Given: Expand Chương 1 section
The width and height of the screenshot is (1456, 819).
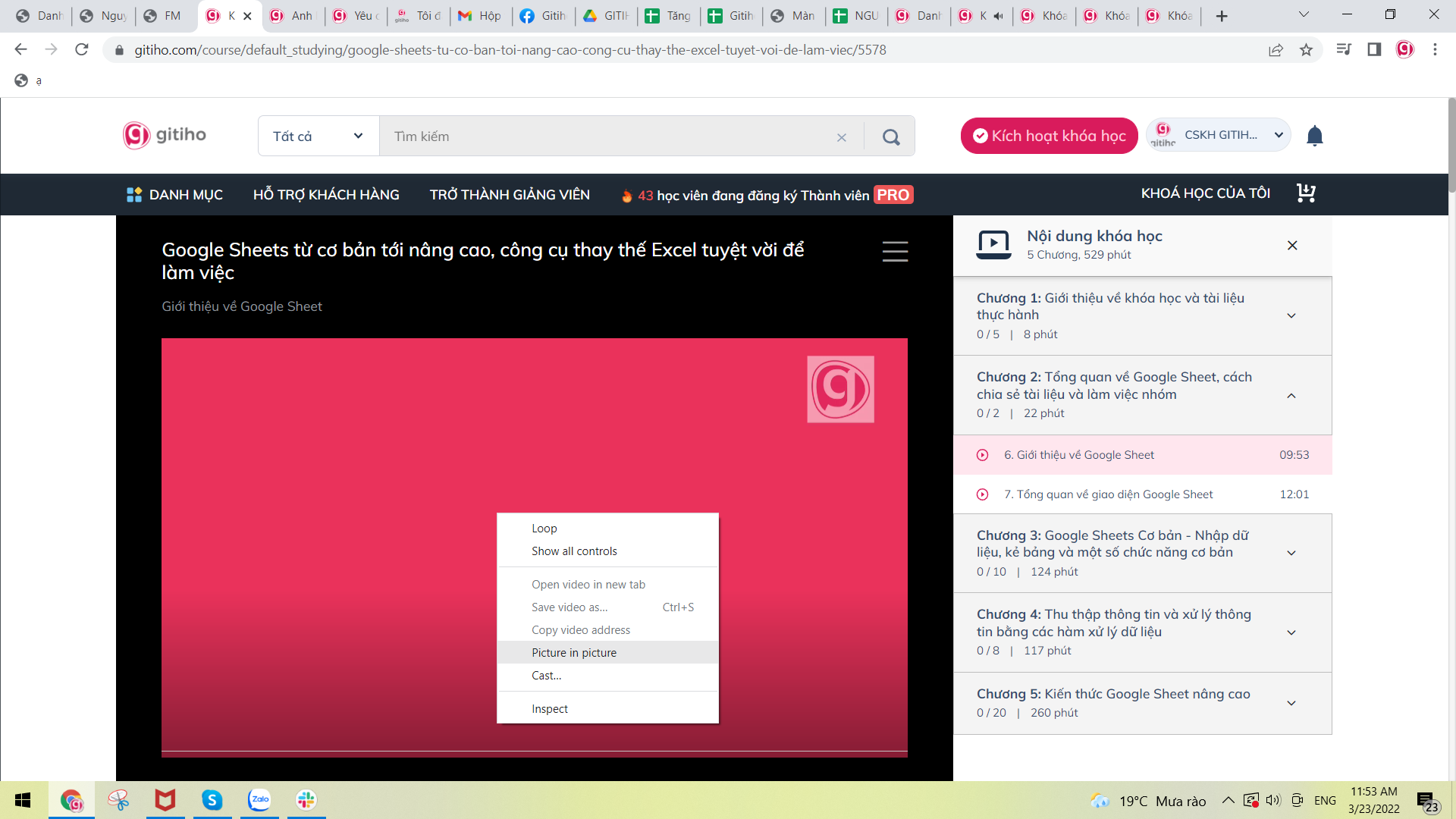Looking at the screenshot, I should coord(1291,315).
